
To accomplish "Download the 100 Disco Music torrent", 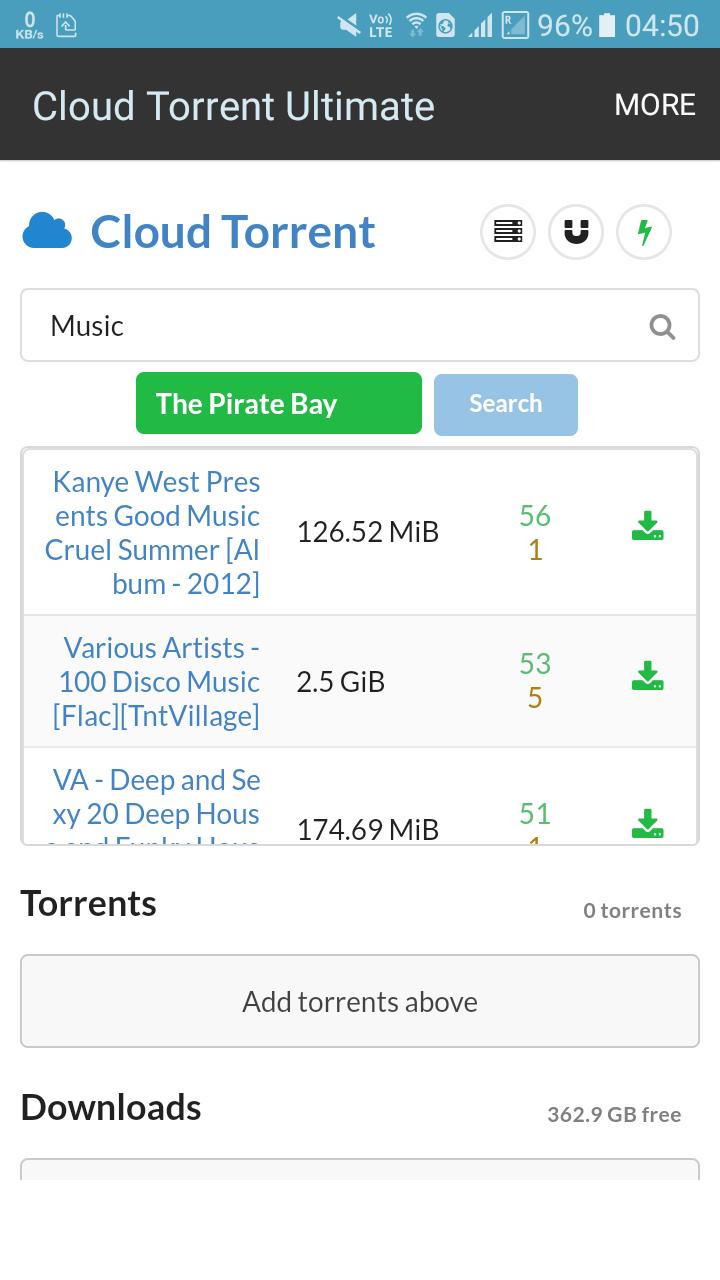I will (x=648, y=677).
